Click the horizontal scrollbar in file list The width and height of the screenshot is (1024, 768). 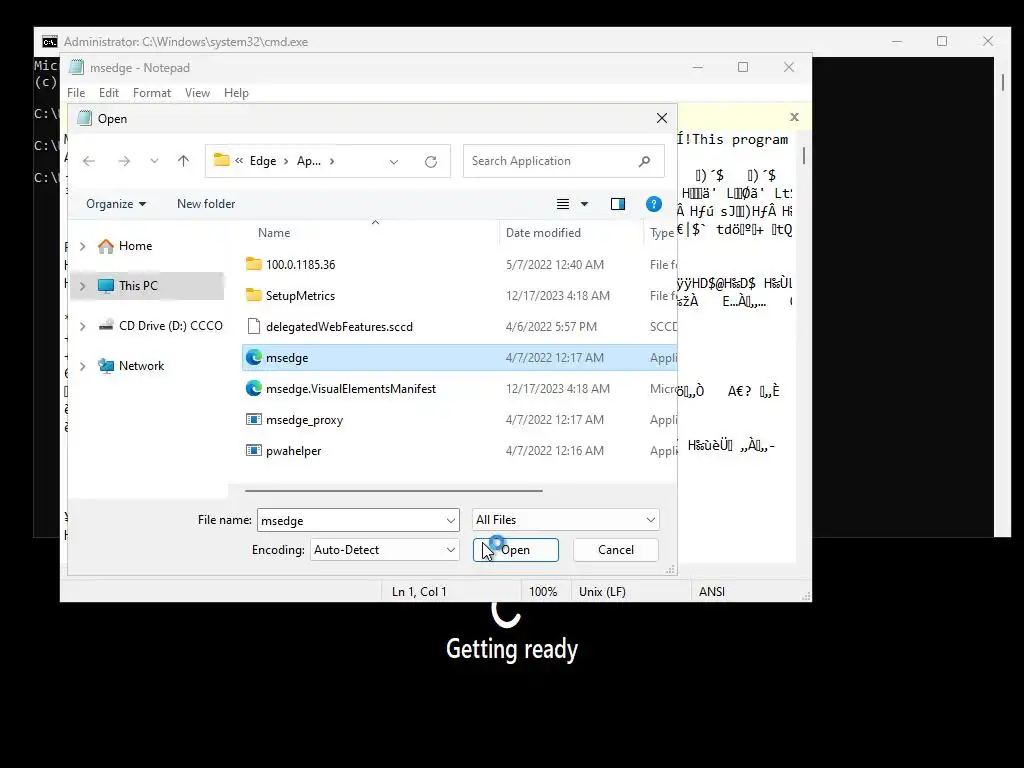coord(394,490)
